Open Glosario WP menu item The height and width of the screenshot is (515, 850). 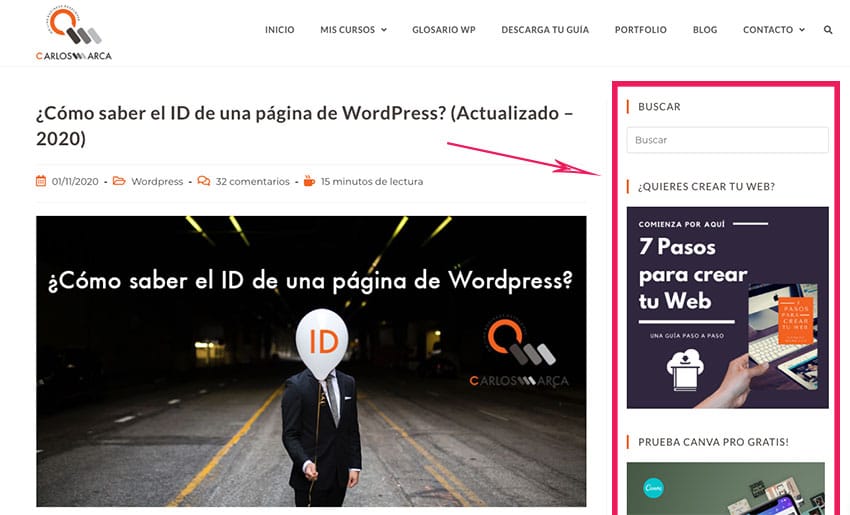pos(443,30)
